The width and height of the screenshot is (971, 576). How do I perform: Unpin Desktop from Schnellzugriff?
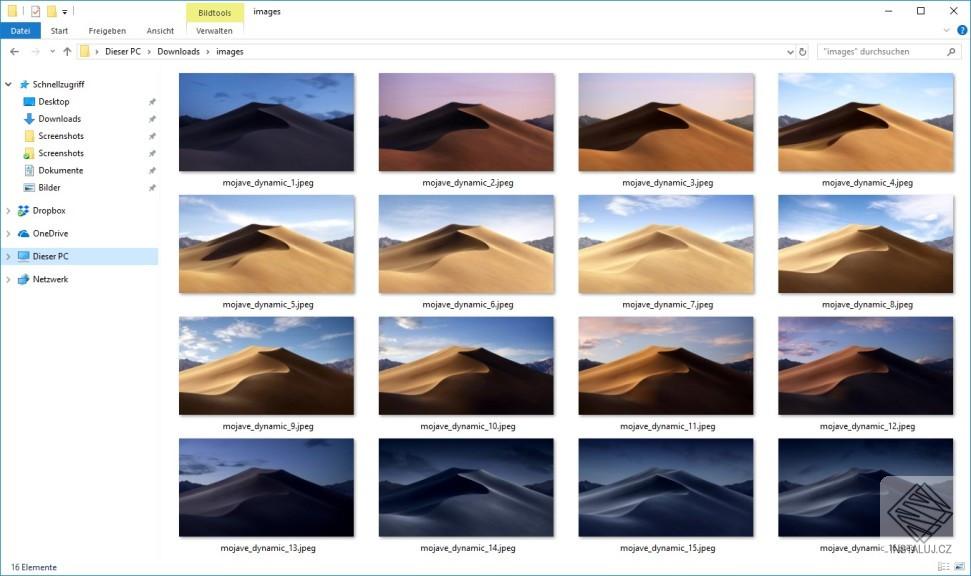click(152, 101)
